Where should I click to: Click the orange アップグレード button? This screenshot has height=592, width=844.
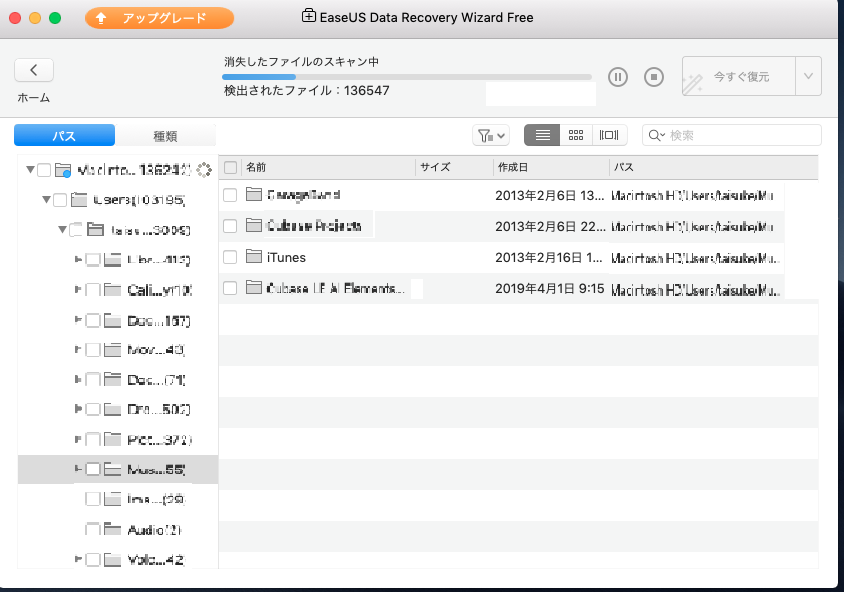coord(159,18)
